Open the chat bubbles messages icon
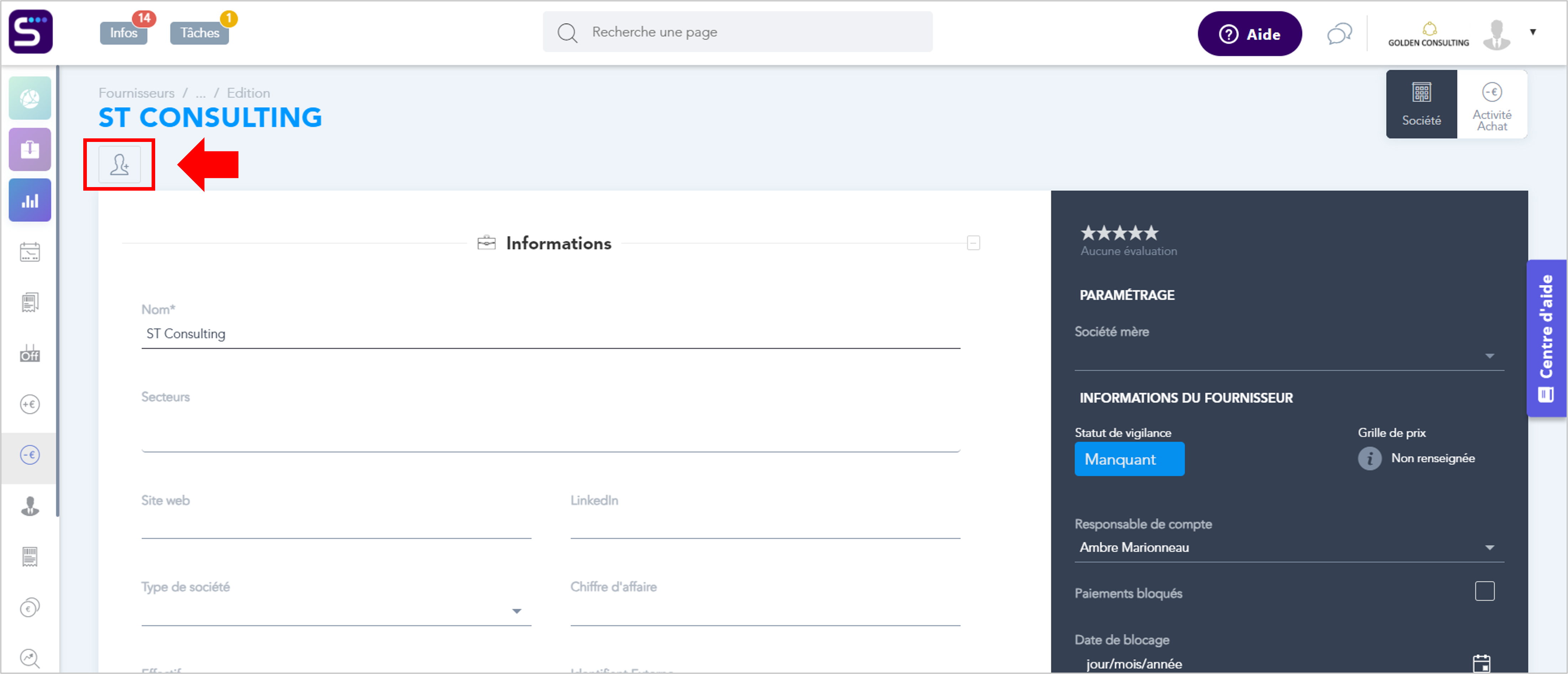Screen dimensions: 1568x674 click(1339, 33)
